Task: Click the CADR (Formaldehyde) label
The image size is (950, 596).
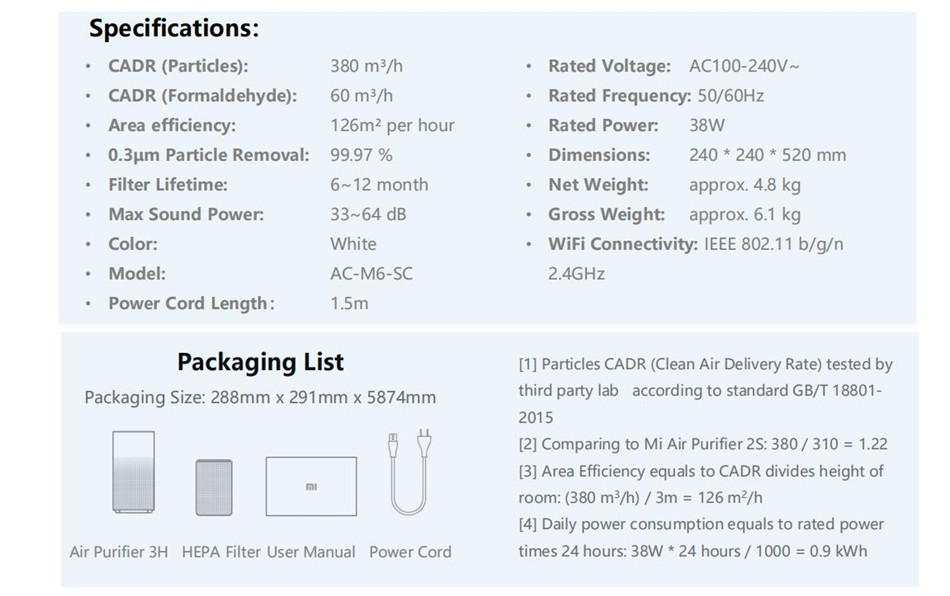Action: (x=202, y=96)
